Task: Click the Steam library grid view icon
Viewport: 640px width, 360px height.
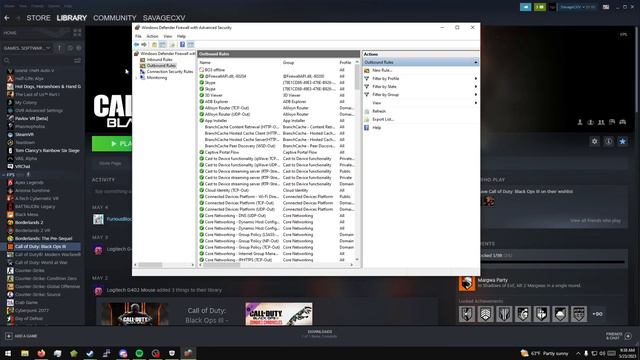Action: coord(77,33)
